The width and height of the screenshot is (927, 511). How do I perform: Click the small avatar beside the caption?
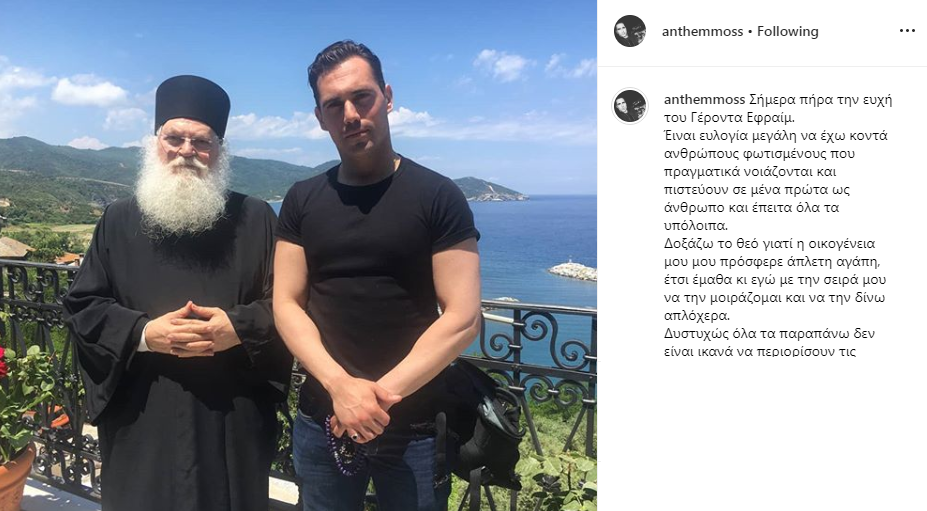tap(630, 106)
